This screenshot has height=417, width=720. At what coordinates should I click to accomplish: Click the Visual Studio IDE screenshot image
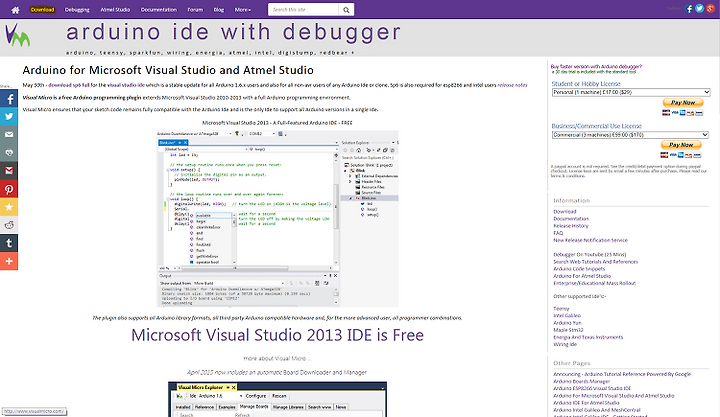pos(277,218)
